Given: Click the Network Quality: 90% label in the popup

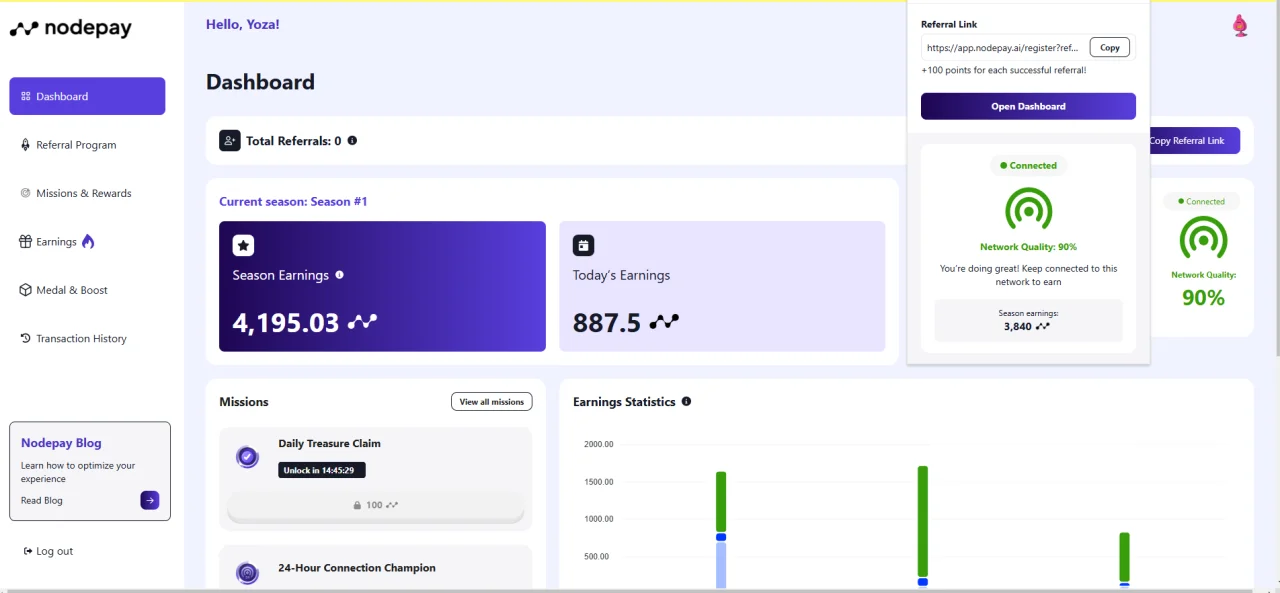Looking at the screenshot, I should click(1028, 247).
